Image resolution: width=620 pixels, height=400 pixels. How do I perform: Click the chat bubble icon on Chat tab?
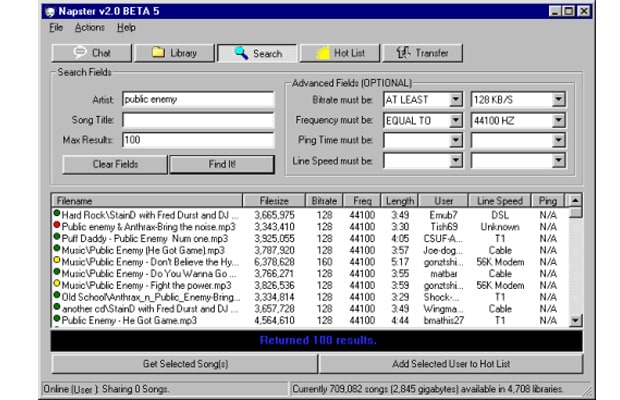click(80, 52)
